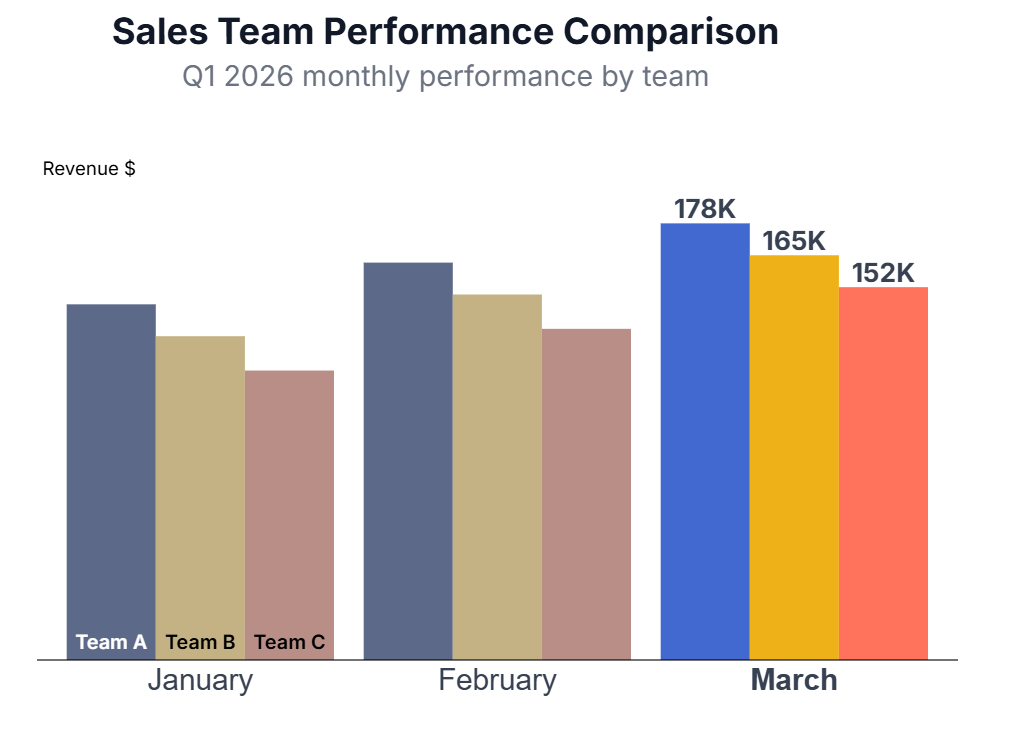This screenshot has height=730, width=1010.
Task: Click the yellow March bar
Action: click(x=794, y=457)
